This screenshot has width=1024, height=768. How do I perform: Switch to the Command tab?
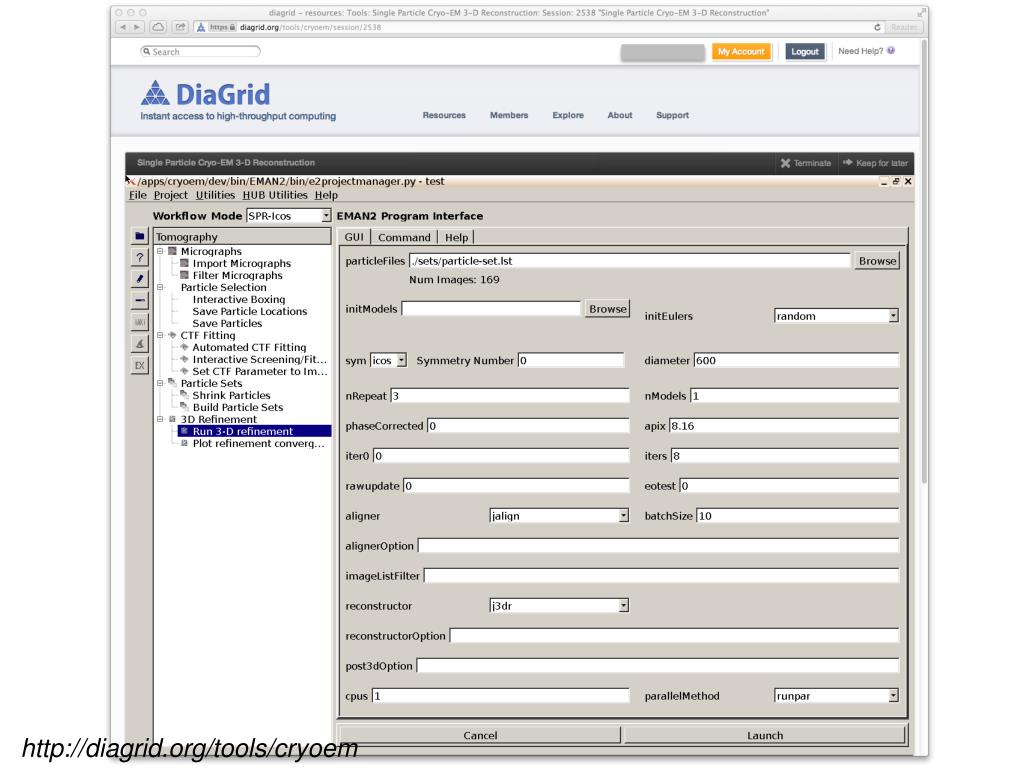(404, 237)
